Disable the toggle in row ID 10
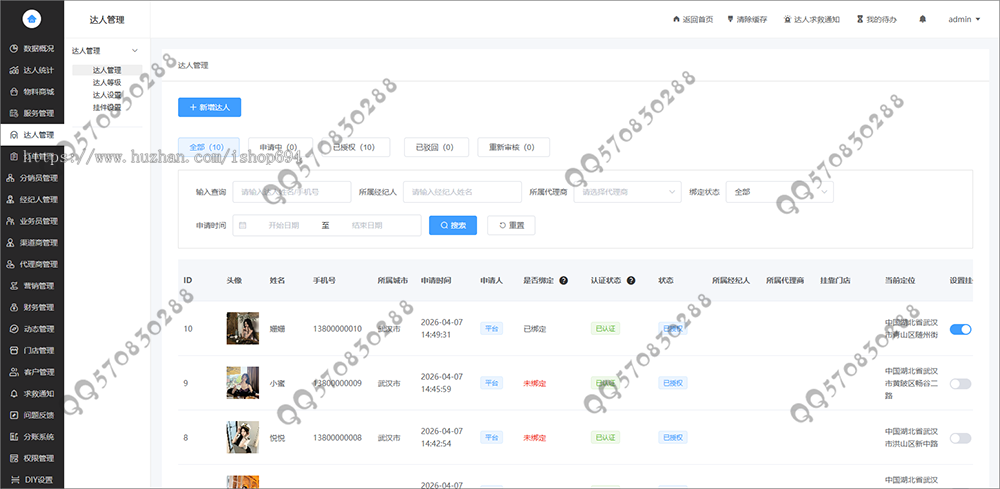The image size is (1000, 489). point(960,329)
